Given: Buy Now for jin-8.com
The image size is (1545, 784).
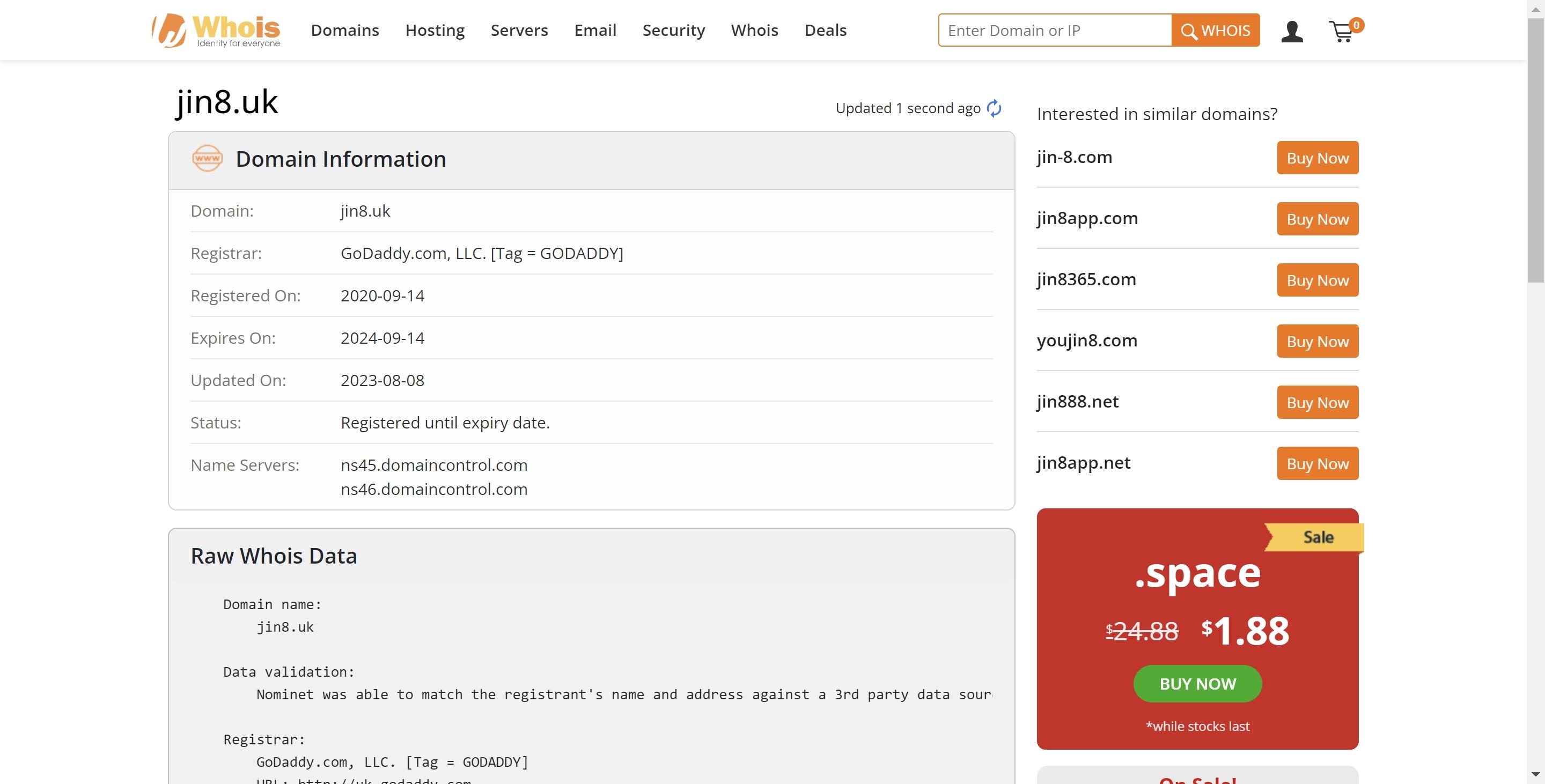Looking at the screenshot, I should click(1318, 158).
